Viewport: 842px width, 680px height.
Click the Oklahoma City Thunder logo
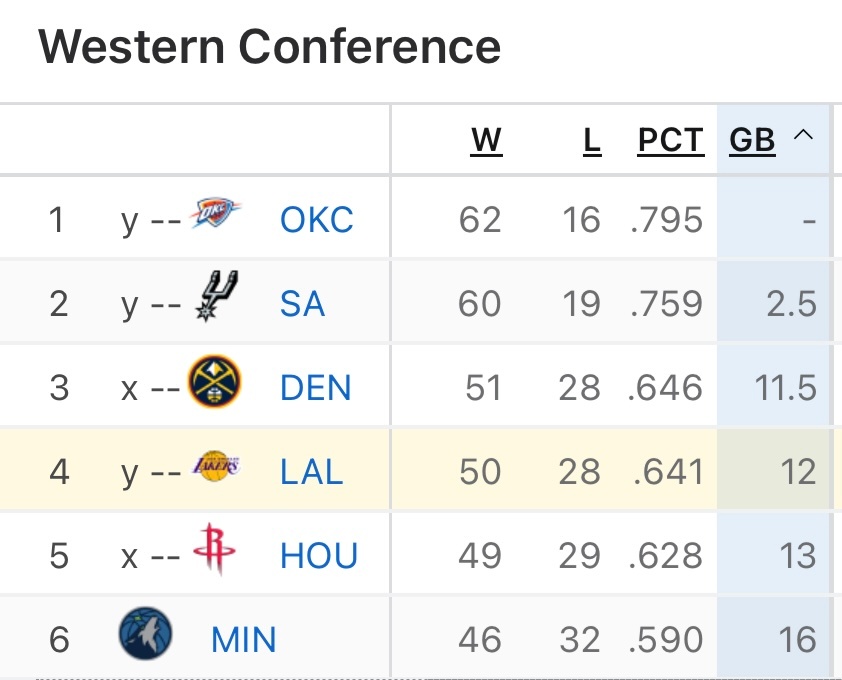(215, 213)
